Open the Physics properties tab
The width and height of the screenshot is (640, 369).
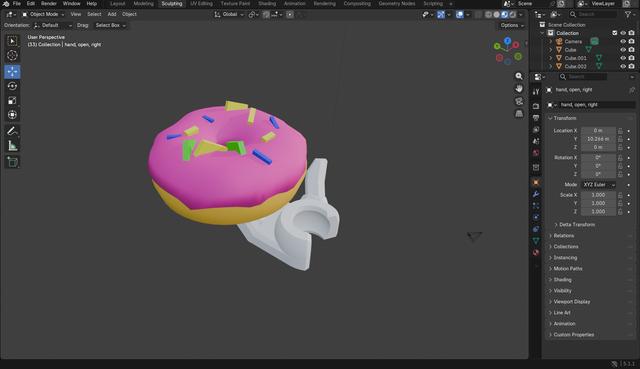(536, 217)
